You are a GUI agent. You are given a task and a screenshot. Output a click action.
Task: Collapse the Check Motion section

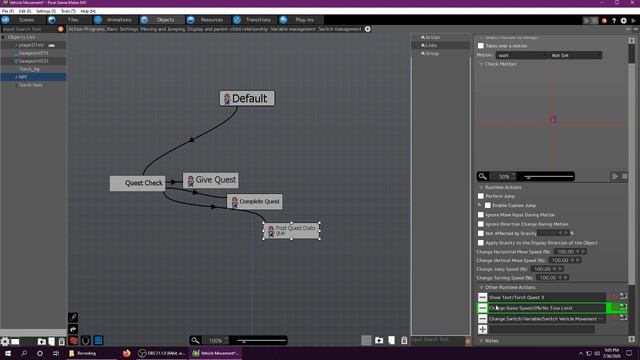(x=481, y=64)
